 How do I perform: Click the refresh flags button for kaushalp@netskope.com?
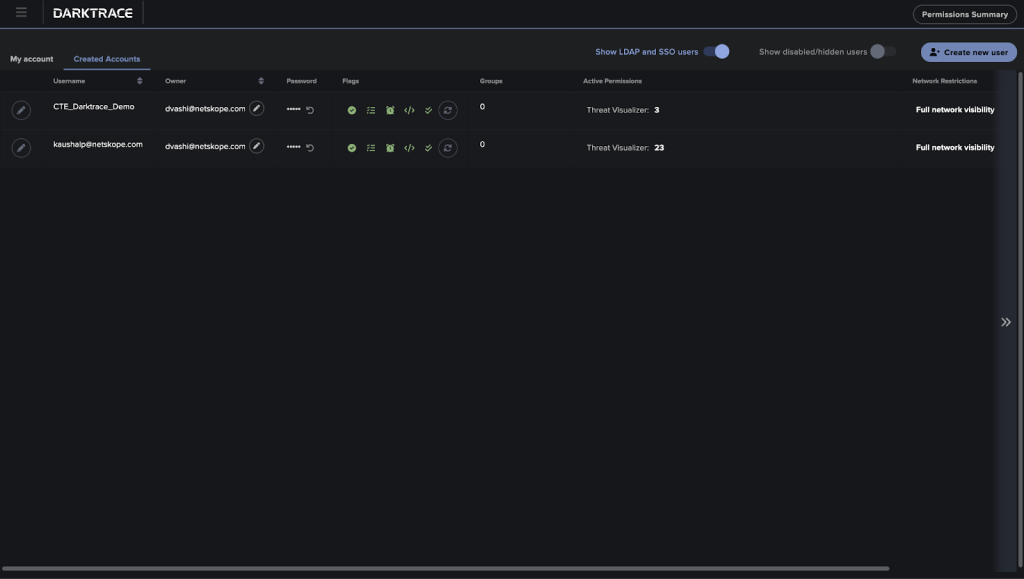click(x=448, y=148)
